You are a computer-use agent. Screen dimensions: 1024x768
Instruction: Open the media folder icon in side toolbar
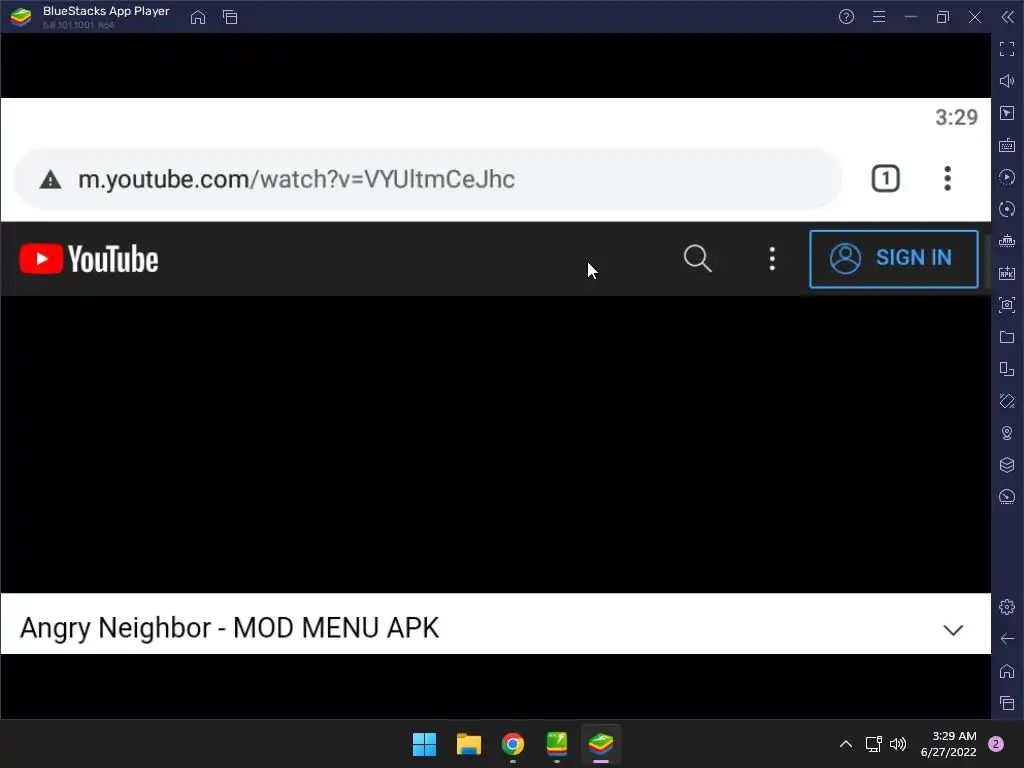(x=1007, y=337)
